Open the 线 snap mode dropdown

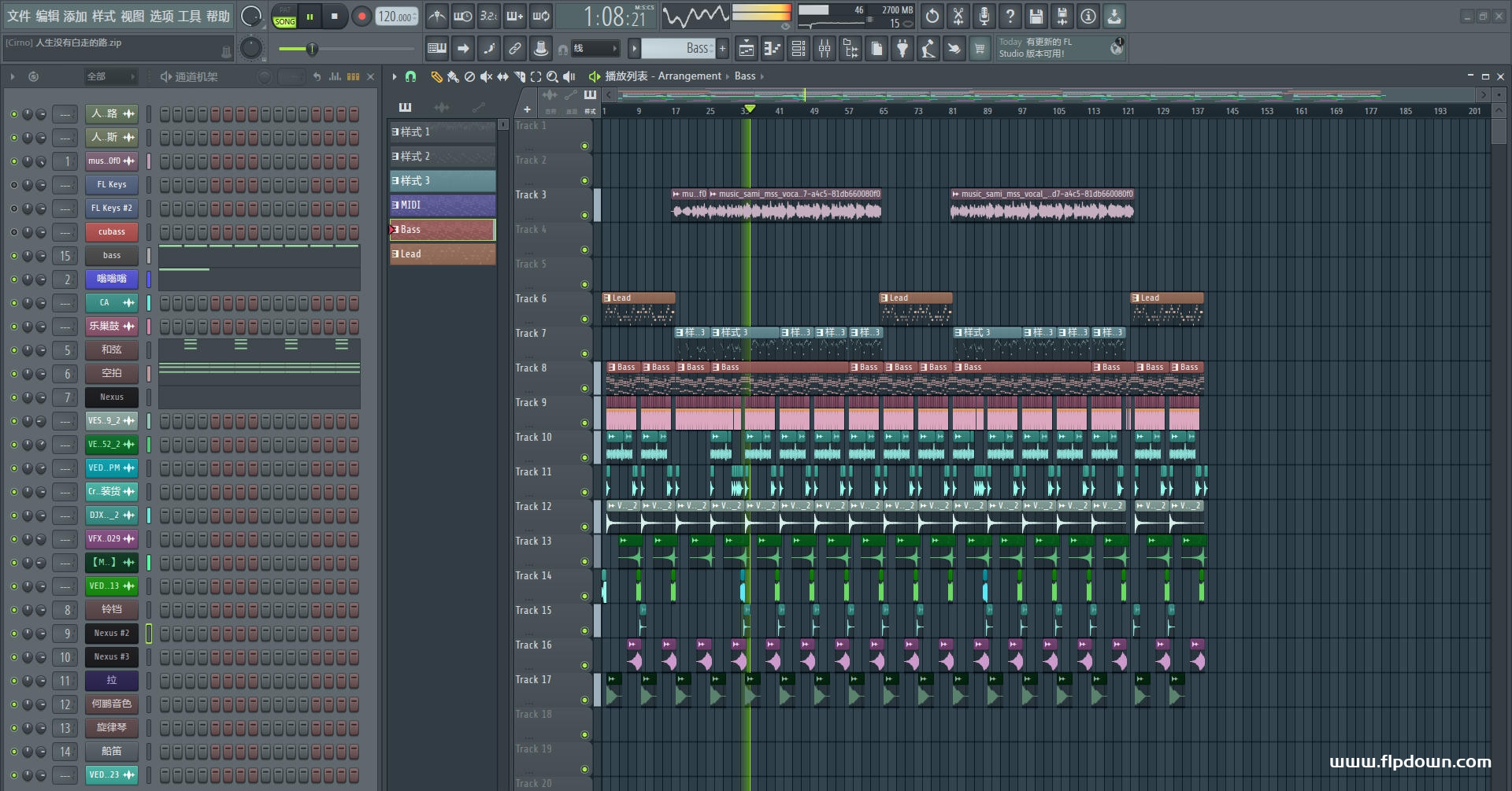595,49
